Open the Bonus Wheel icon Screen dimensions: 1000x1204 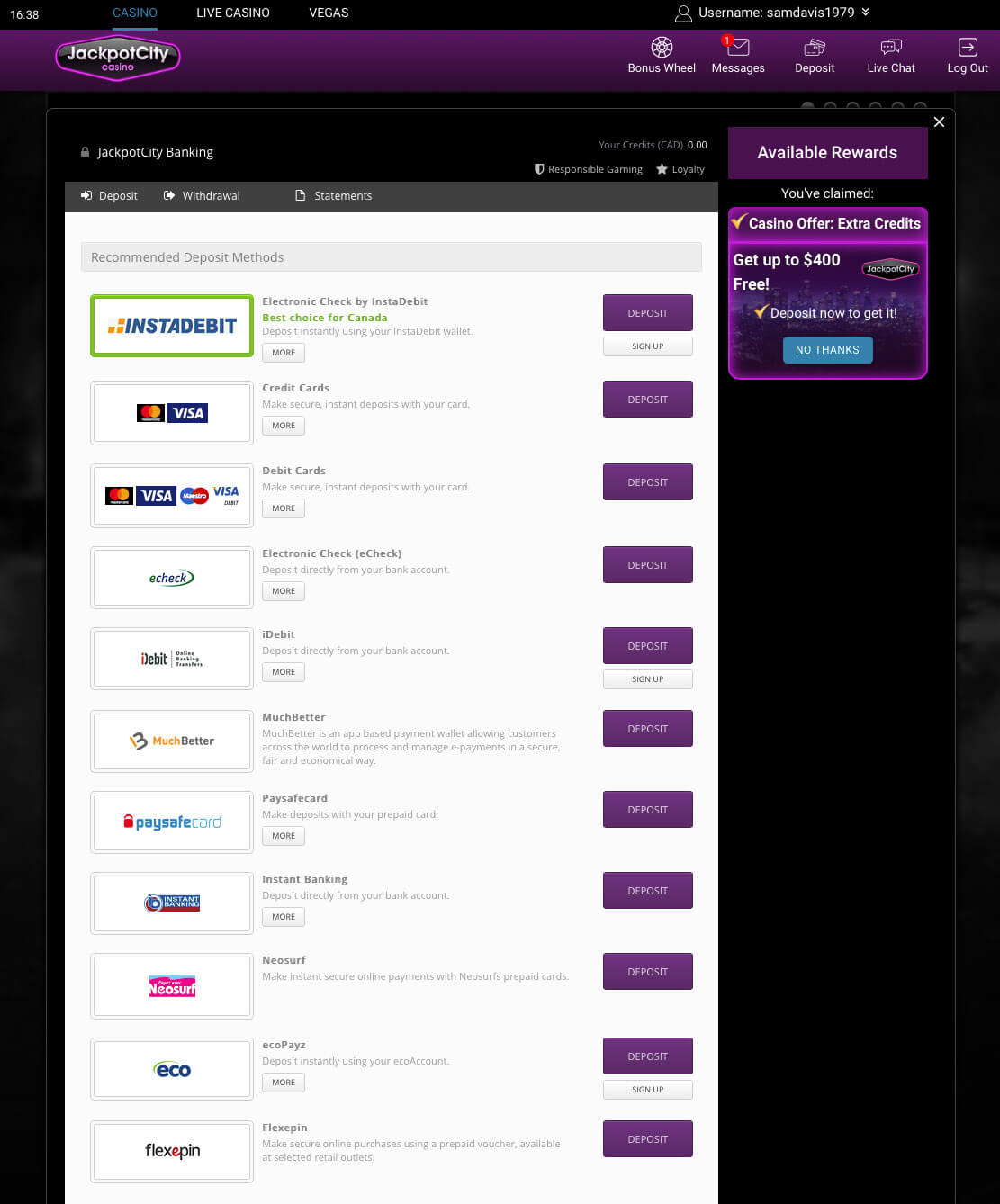tap(662, 48)
